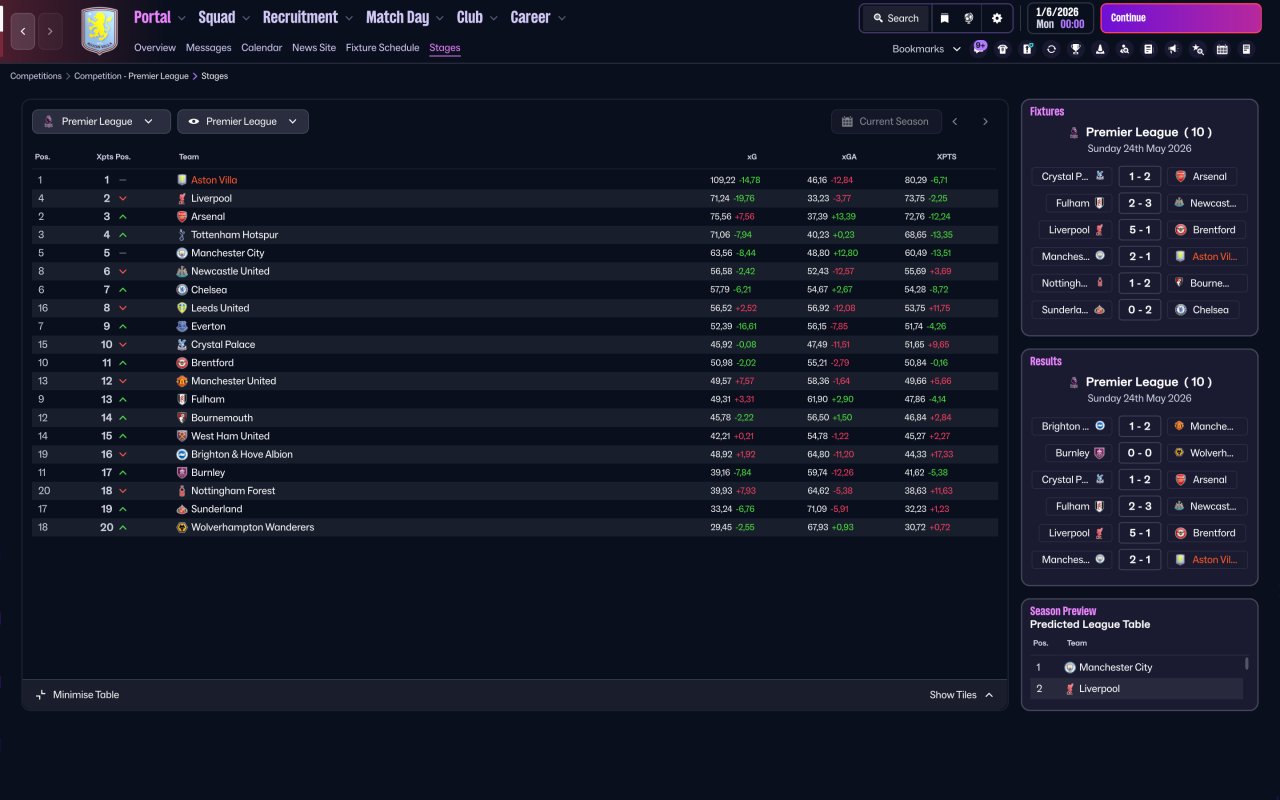
Task: Switch to the Calendar tab
Action: [x=262, y=48]
